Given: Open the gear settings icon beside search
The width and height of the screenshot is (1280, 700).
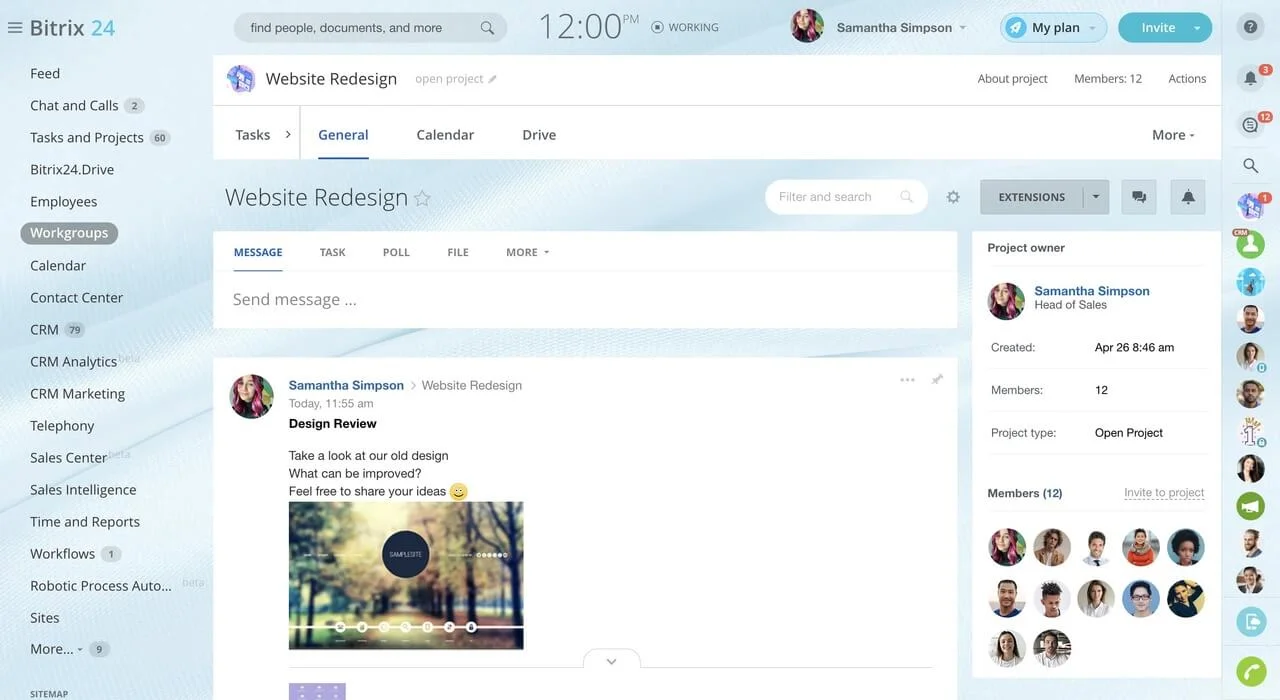Looking at the screenshot, I should (953, 197).
